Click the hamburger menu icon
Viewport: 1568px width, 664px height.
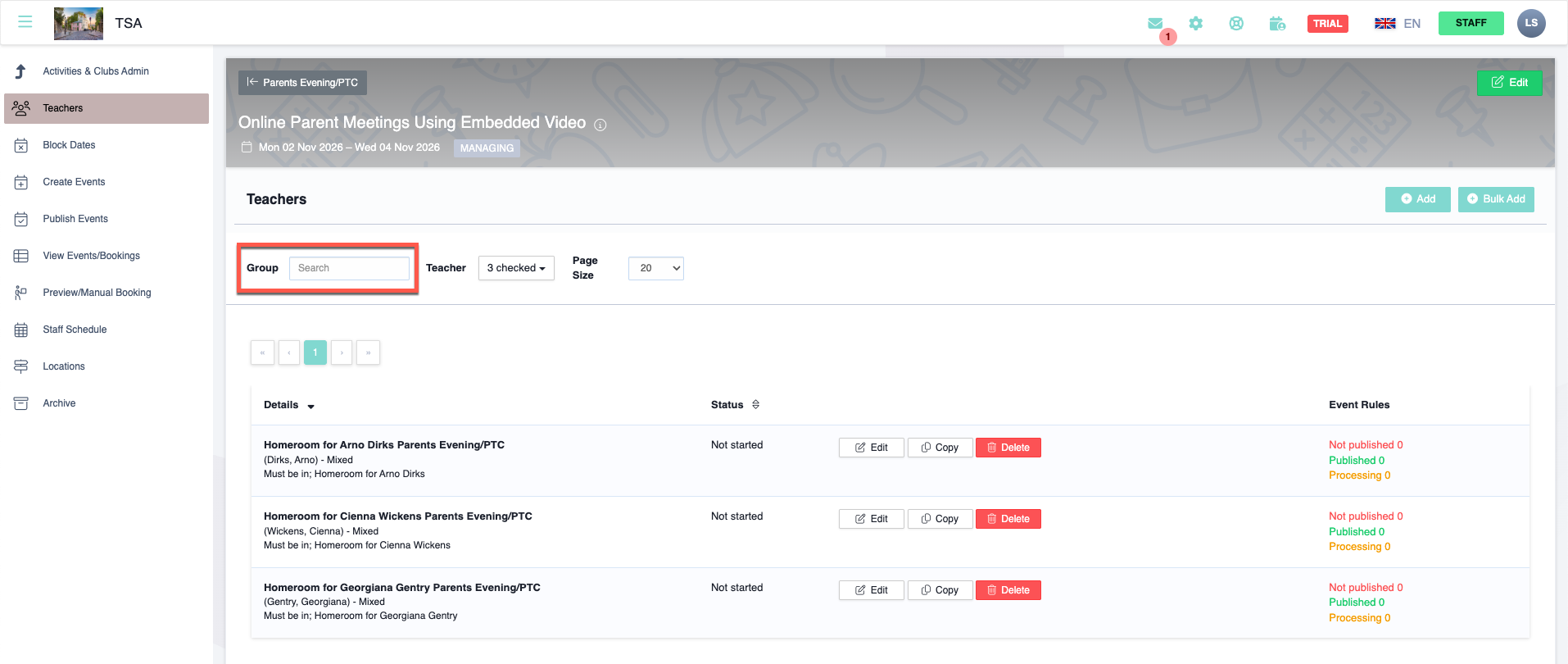click(25, 22)
